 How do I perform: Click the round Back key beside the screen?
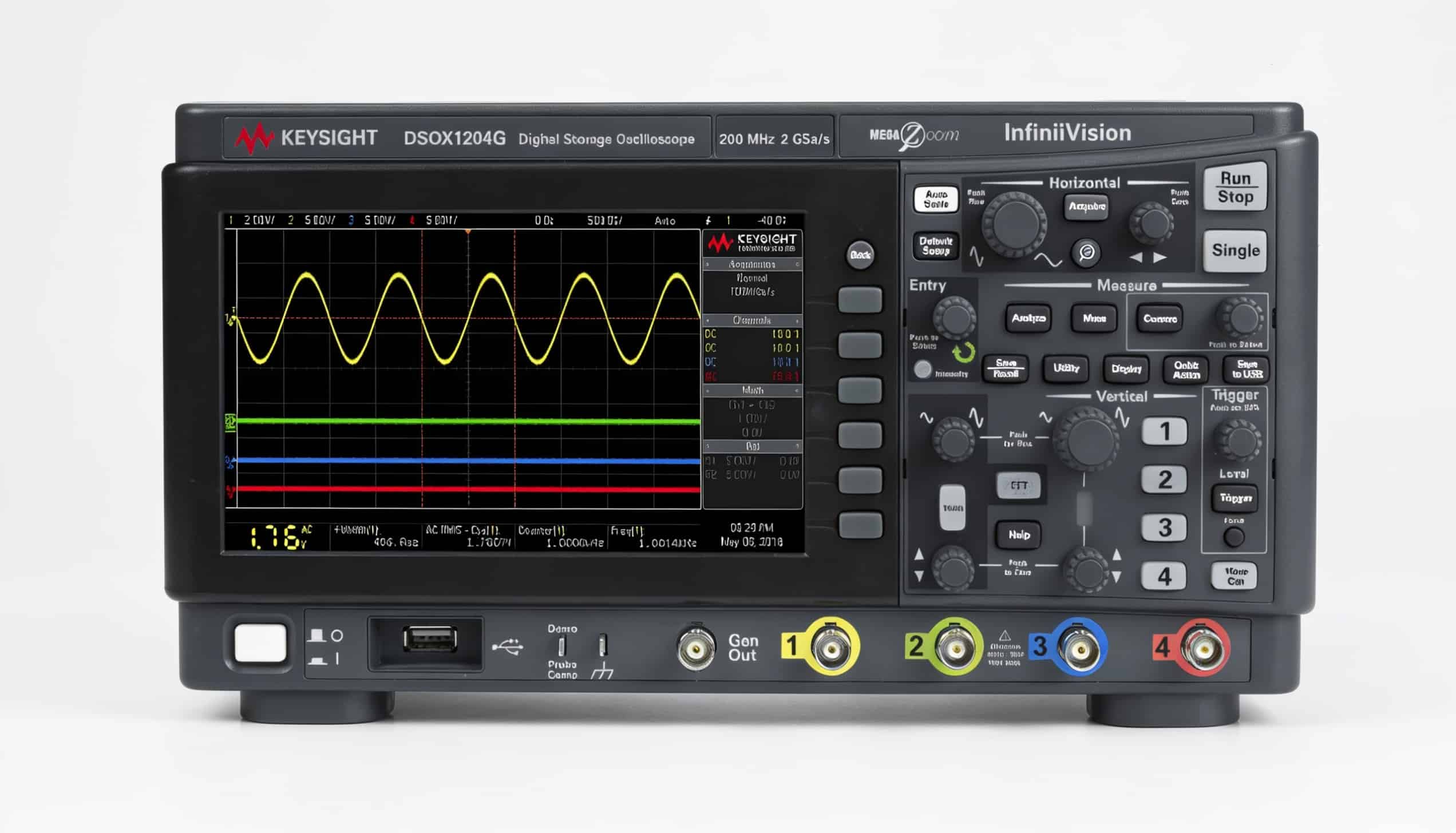(860, 255)
